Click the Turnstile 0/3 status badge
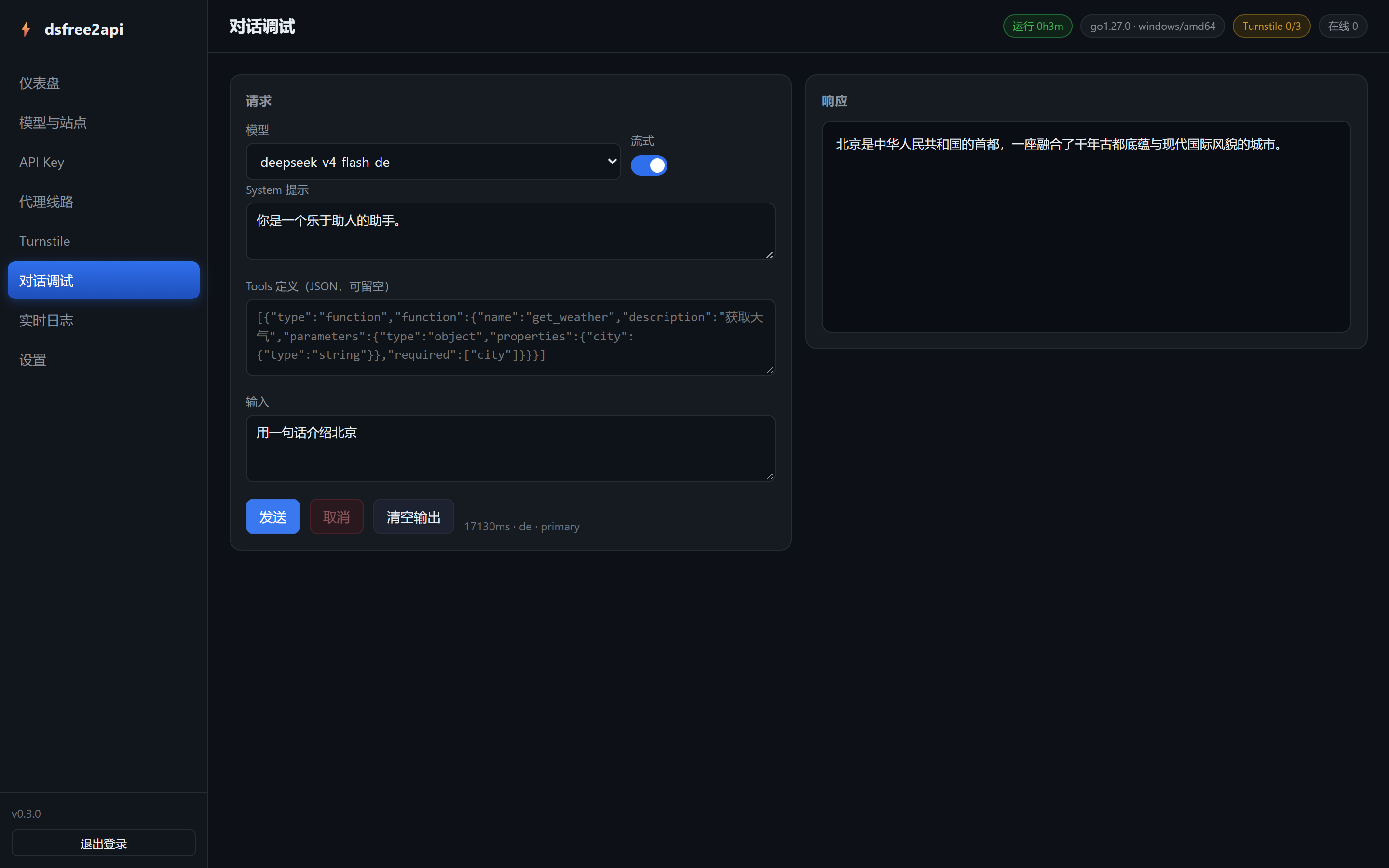 pyautogui.click(x=1271, y=27)
